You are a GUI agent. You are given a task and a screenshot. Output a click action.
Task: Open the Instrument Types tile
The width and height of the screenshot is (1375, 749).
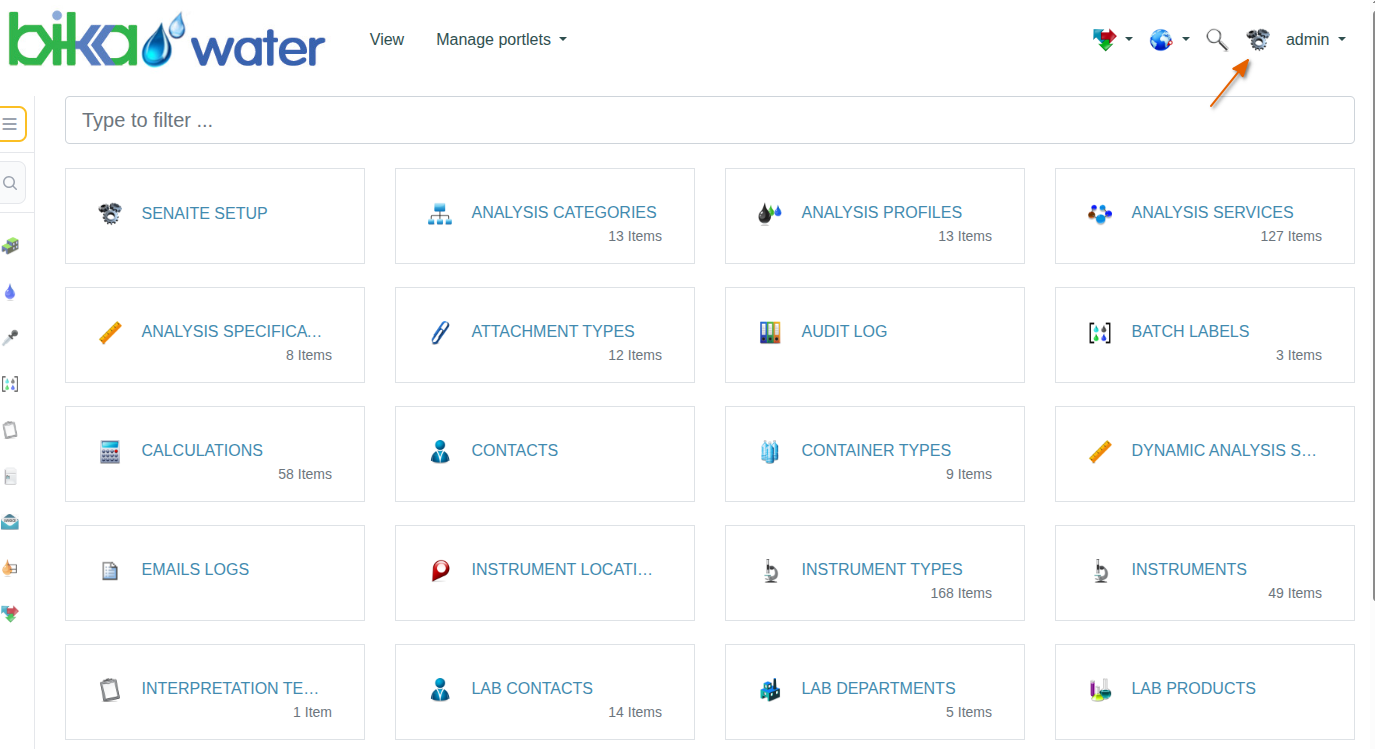click(881, 569)
